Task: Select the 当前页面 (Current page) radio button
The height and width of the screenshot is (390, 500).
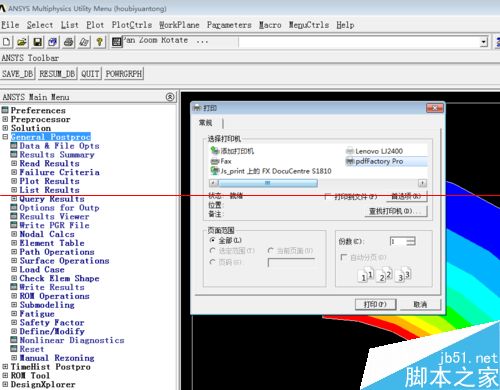Action: [271, 250]
